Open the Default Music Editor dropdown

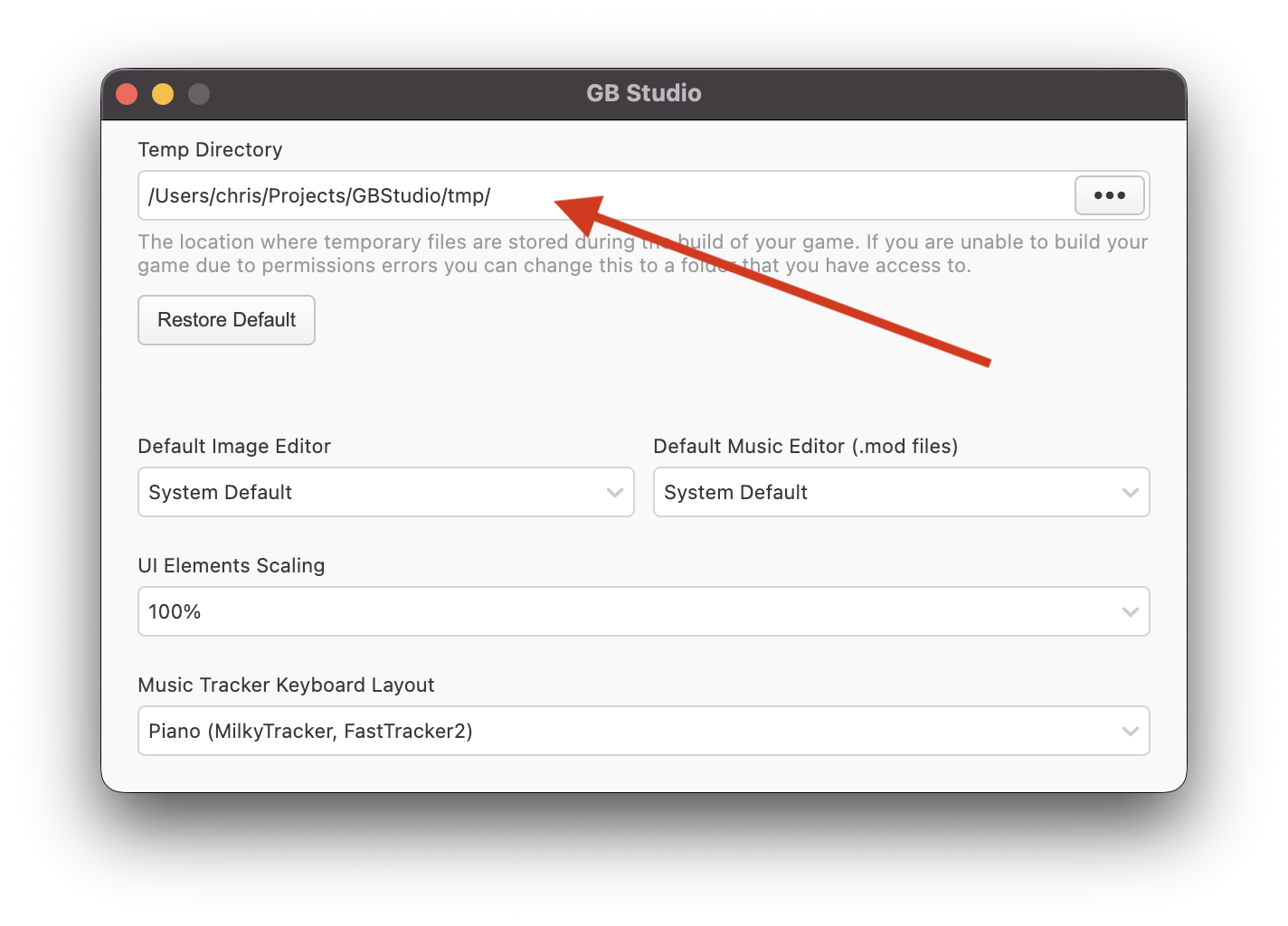point(902,492)
